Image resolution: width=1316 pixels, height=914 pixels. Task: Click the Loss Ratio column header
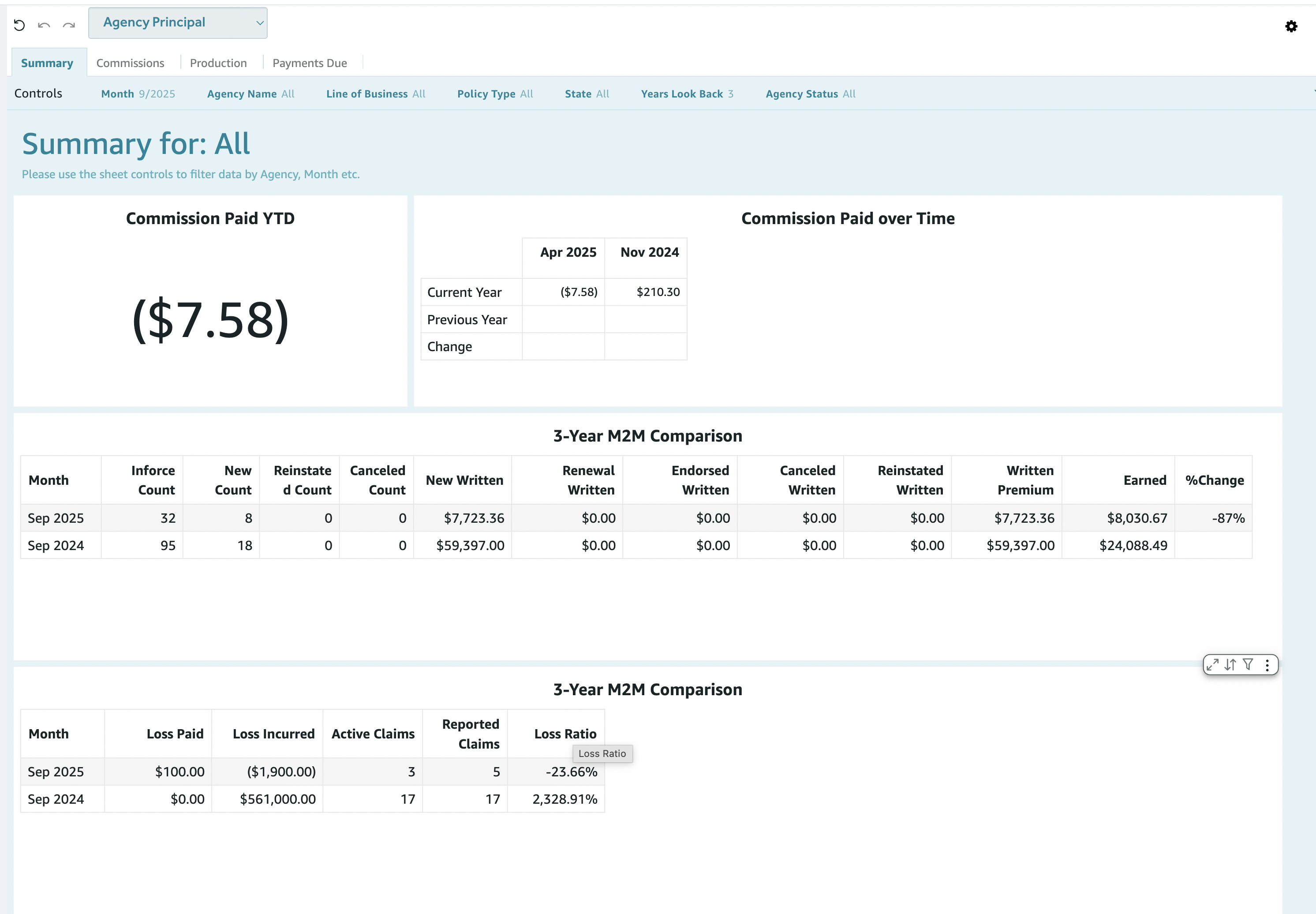click(565, 734)
